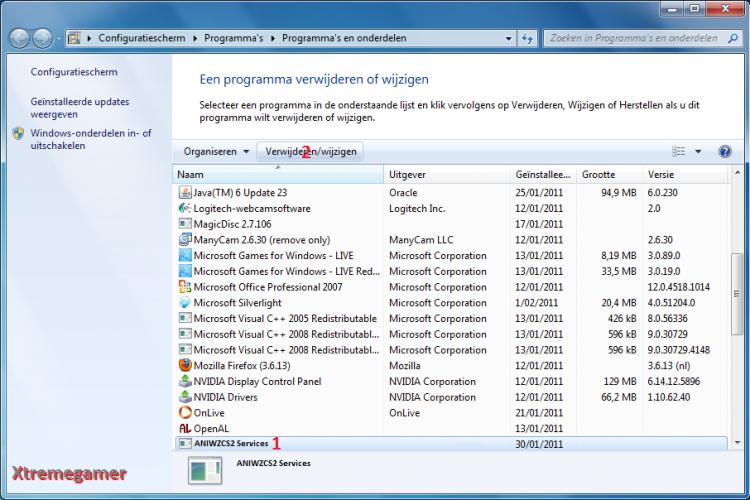Click the scrollbar up arrow

[x=737, y=172]
